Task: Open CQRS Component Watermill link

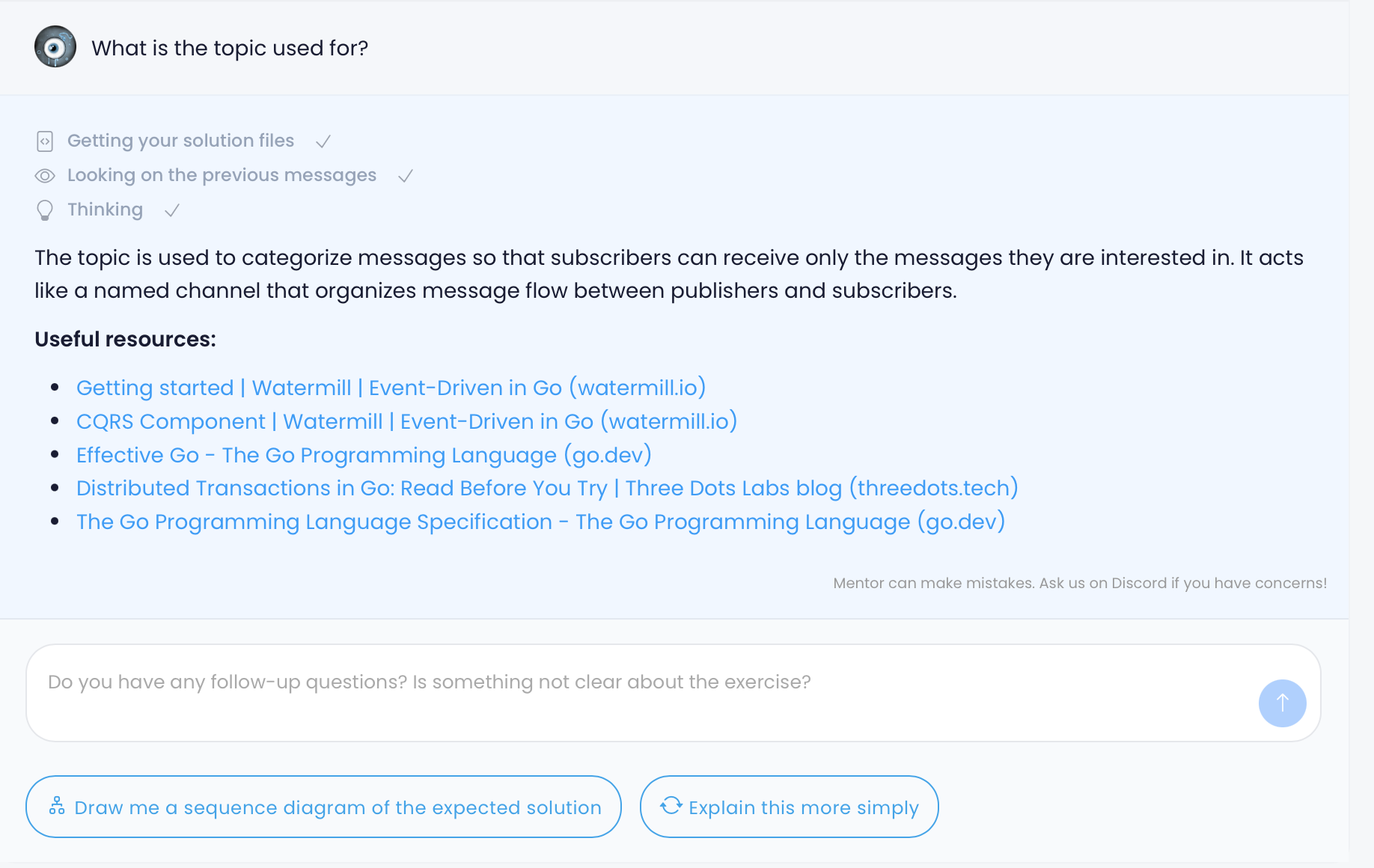Action: (x=406, y=421)
